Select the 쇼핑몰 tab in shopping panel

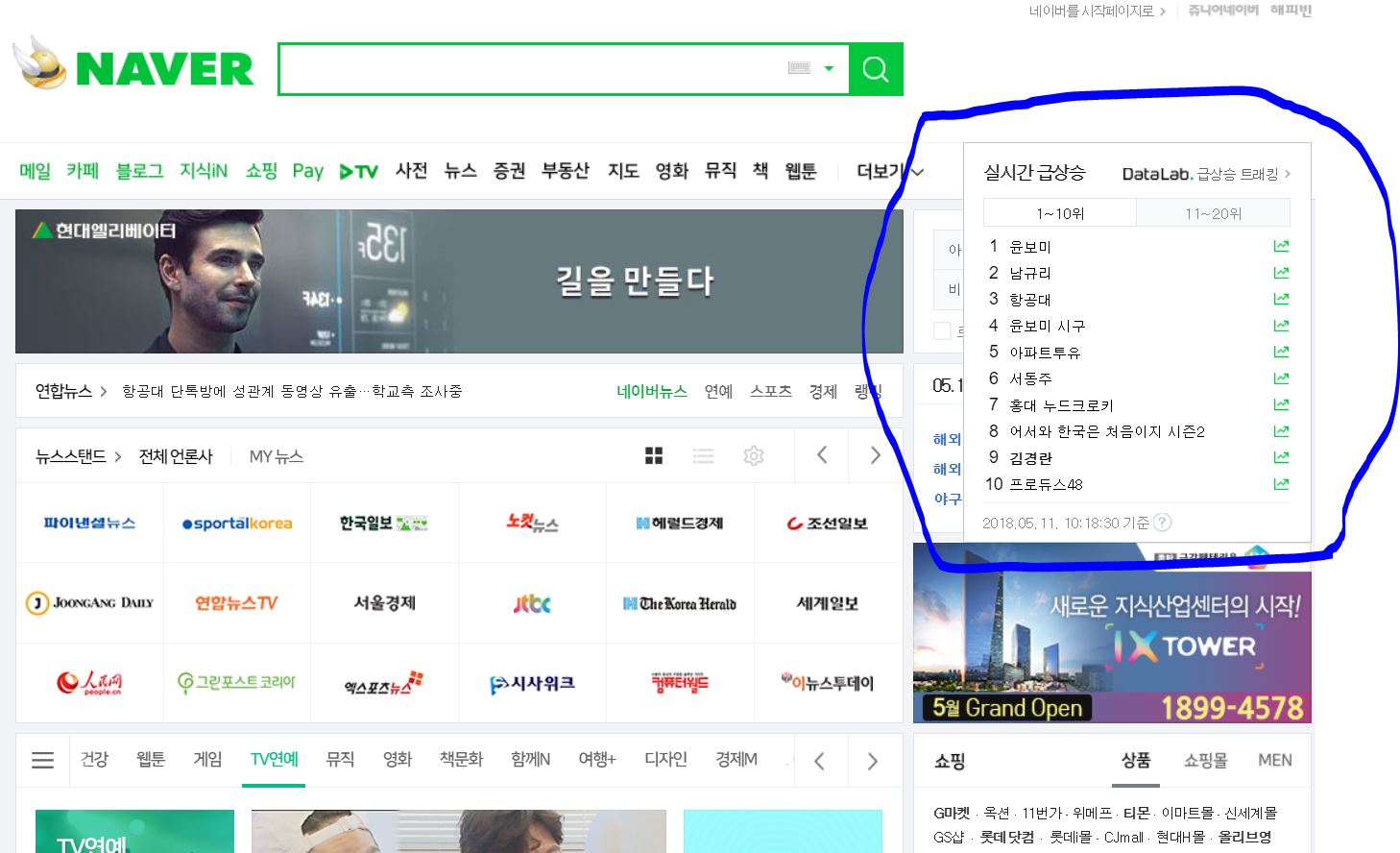(1206, 760)
